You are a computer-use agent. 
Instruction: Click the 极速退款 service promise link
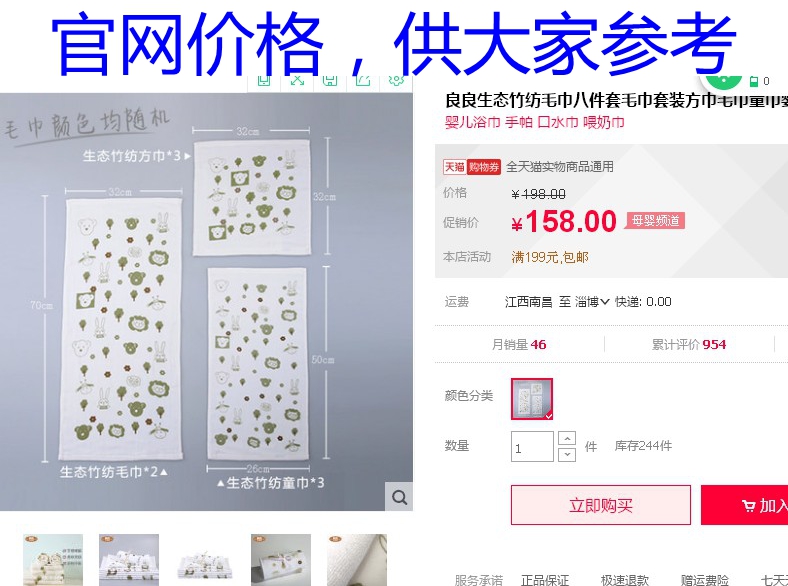(624, 580)
